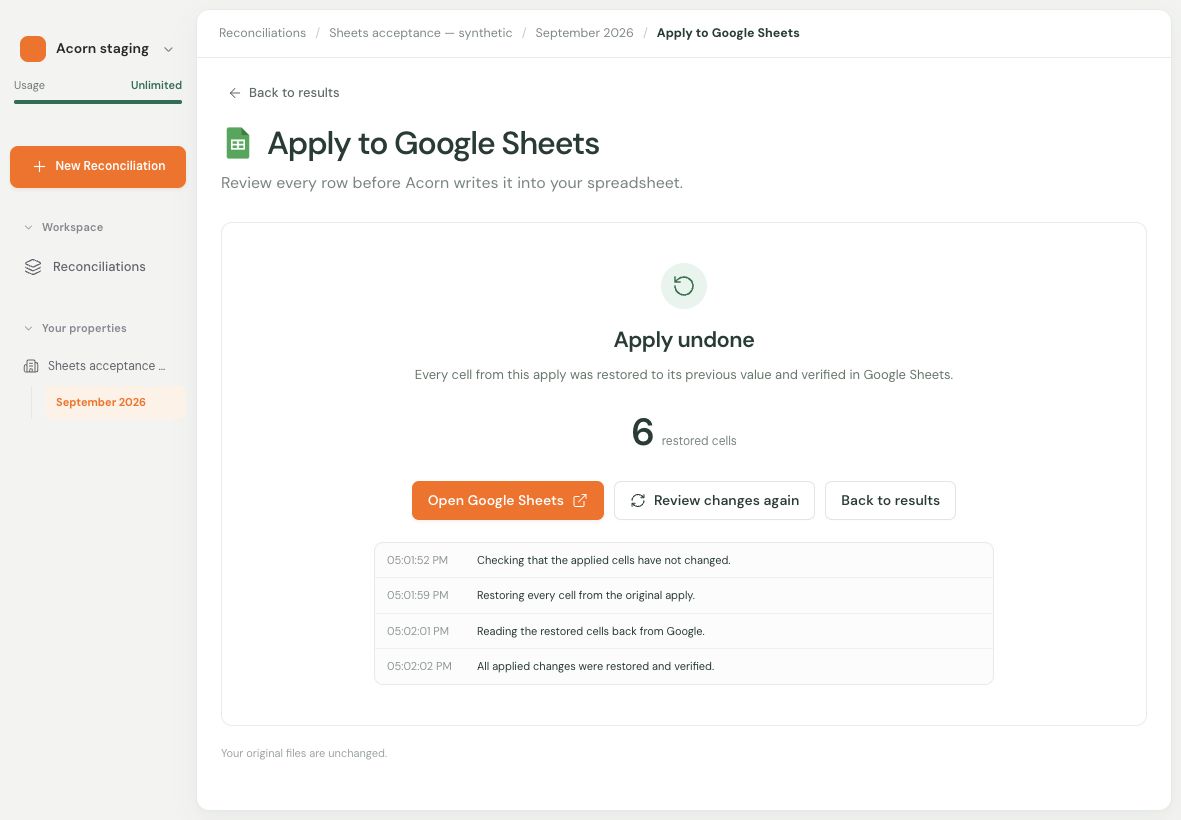
Task: Click the refresh icon in Review changes again
Action: pos(638,501)
